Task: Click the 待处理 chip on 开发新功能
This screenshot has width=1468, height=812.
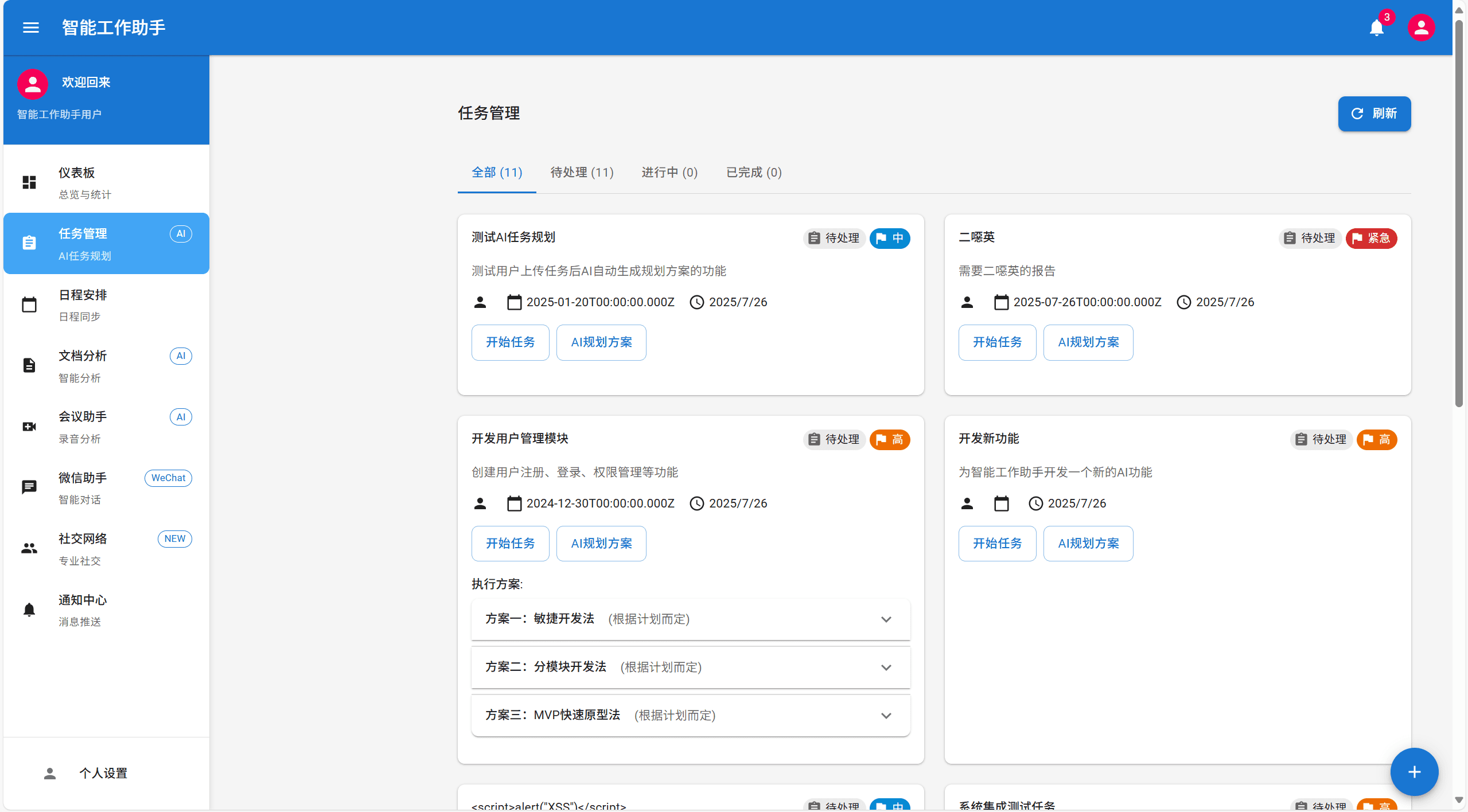Action: pos(1322,440)
